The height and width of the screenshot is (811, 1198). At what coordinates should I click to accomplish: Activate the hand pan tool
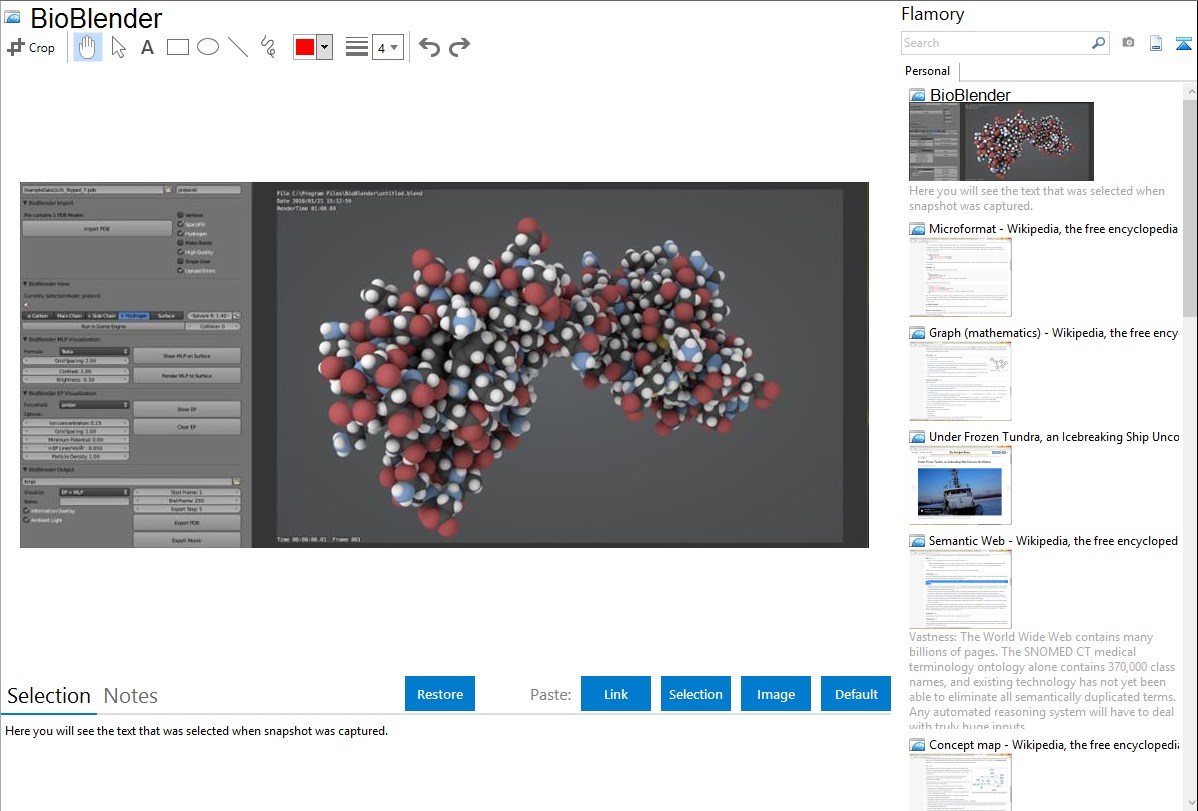(88, 47)
